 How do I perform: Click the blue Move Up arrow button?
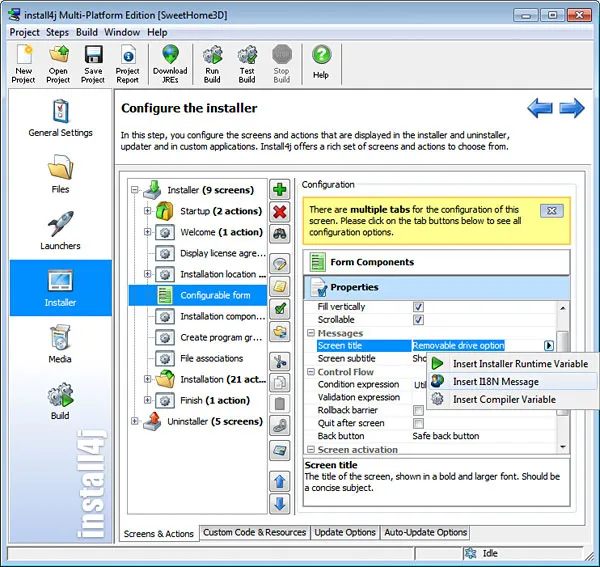pyautogui.click(x=280, y=481)
